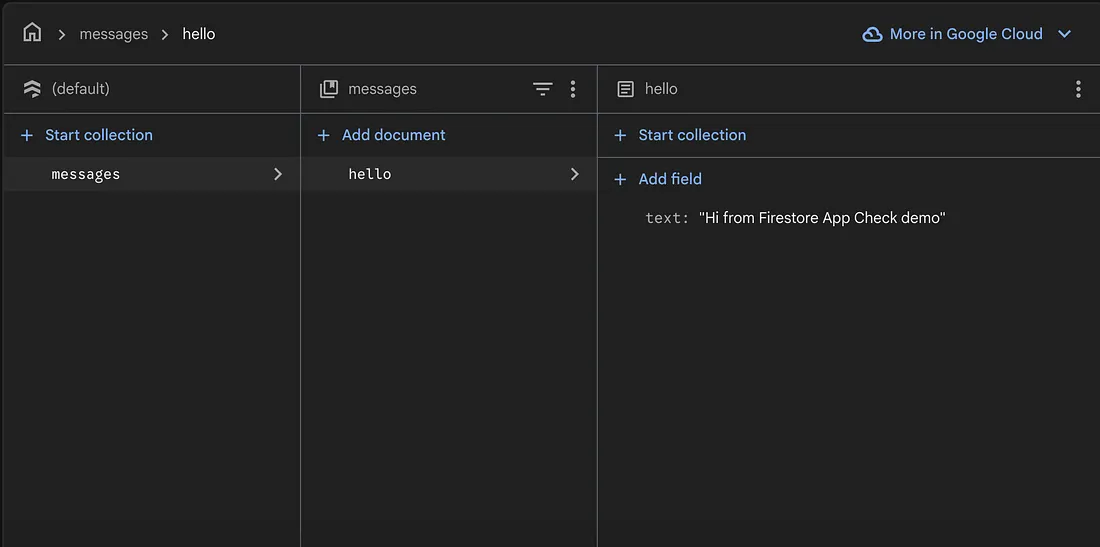This screenshot has width=1100, height=547.
Task: Click the hello document header title
Action: (661, 89)
